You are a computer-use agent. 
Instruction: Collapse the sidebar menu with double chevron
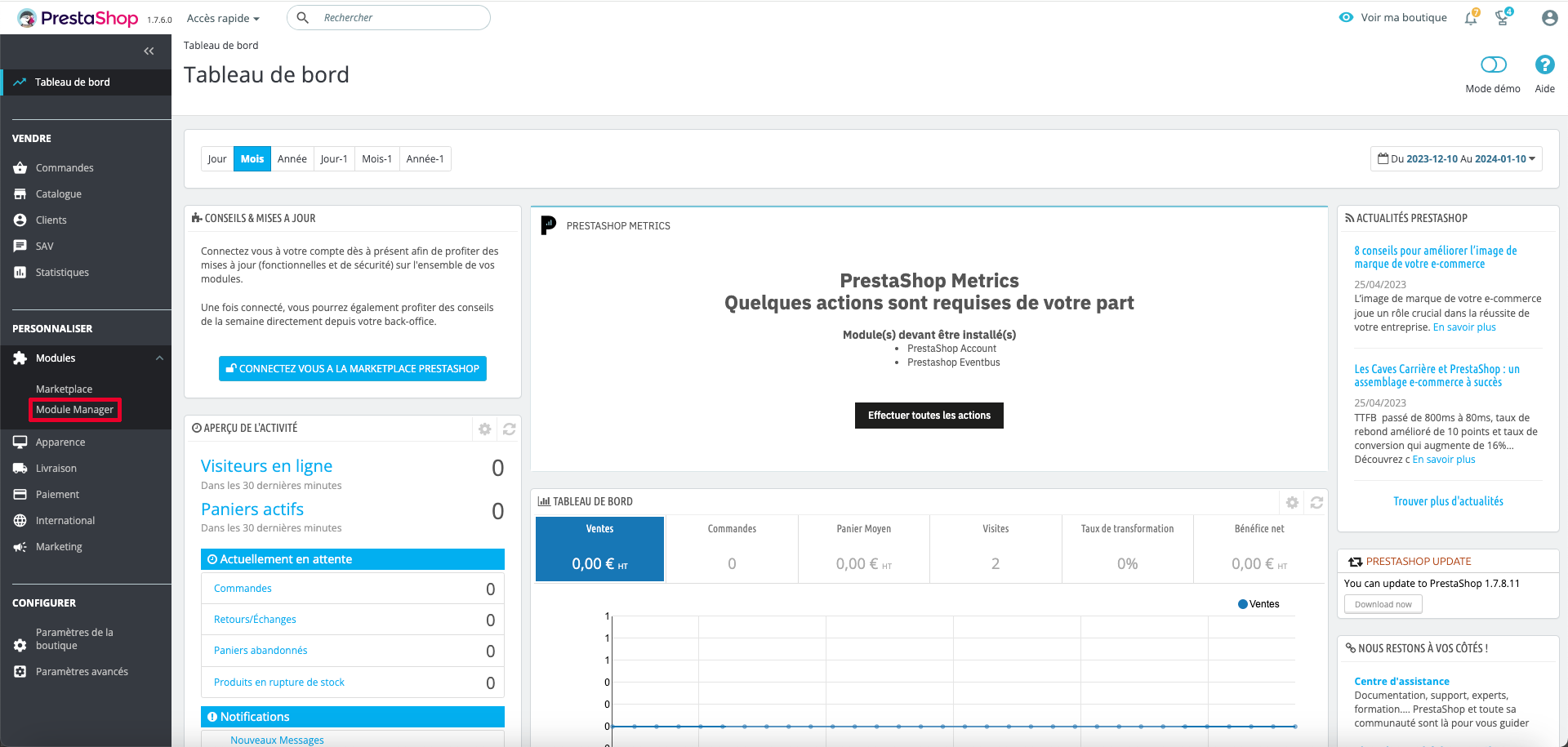pos(149,51)
